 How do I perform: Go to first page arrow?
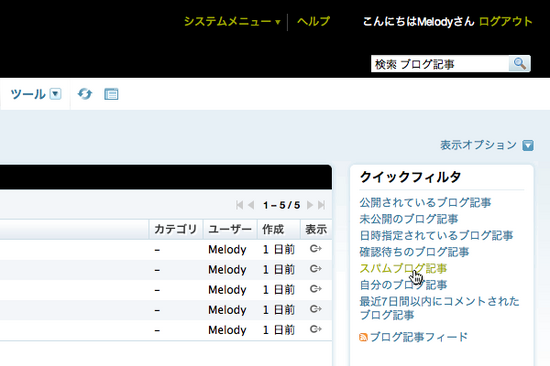point(240,205)
